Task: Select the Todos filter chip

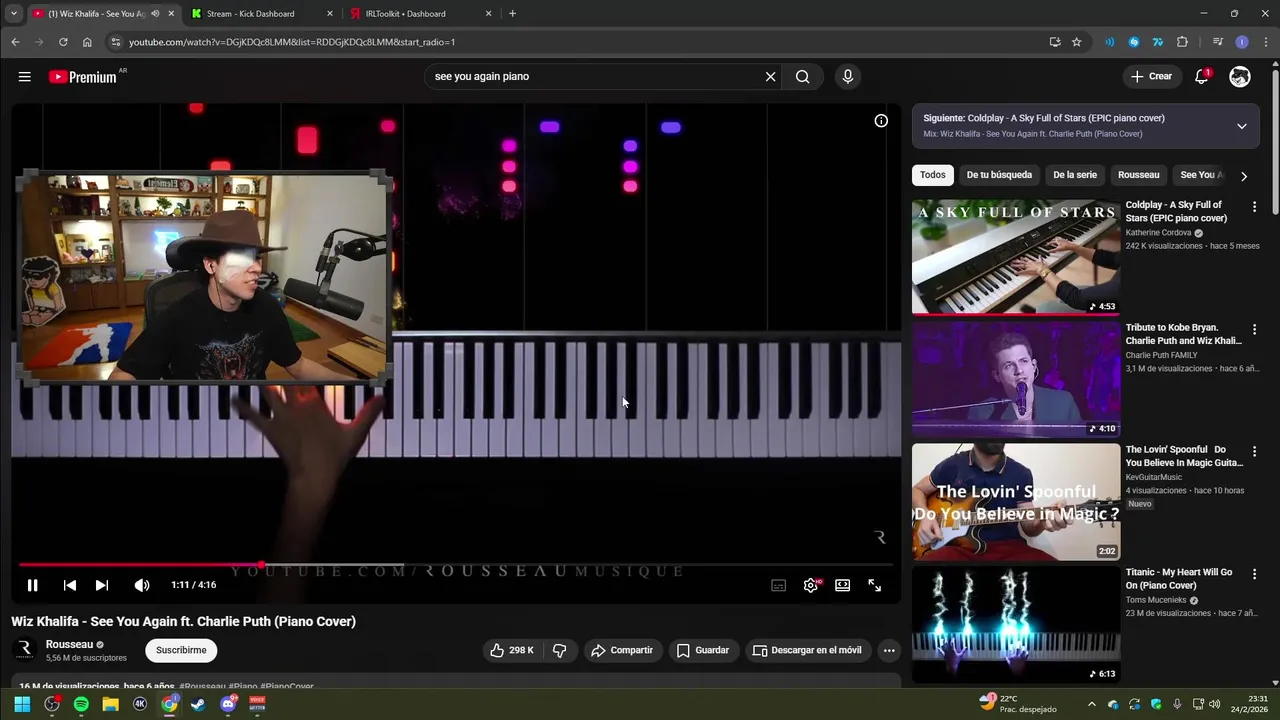Action: point(933,175)
